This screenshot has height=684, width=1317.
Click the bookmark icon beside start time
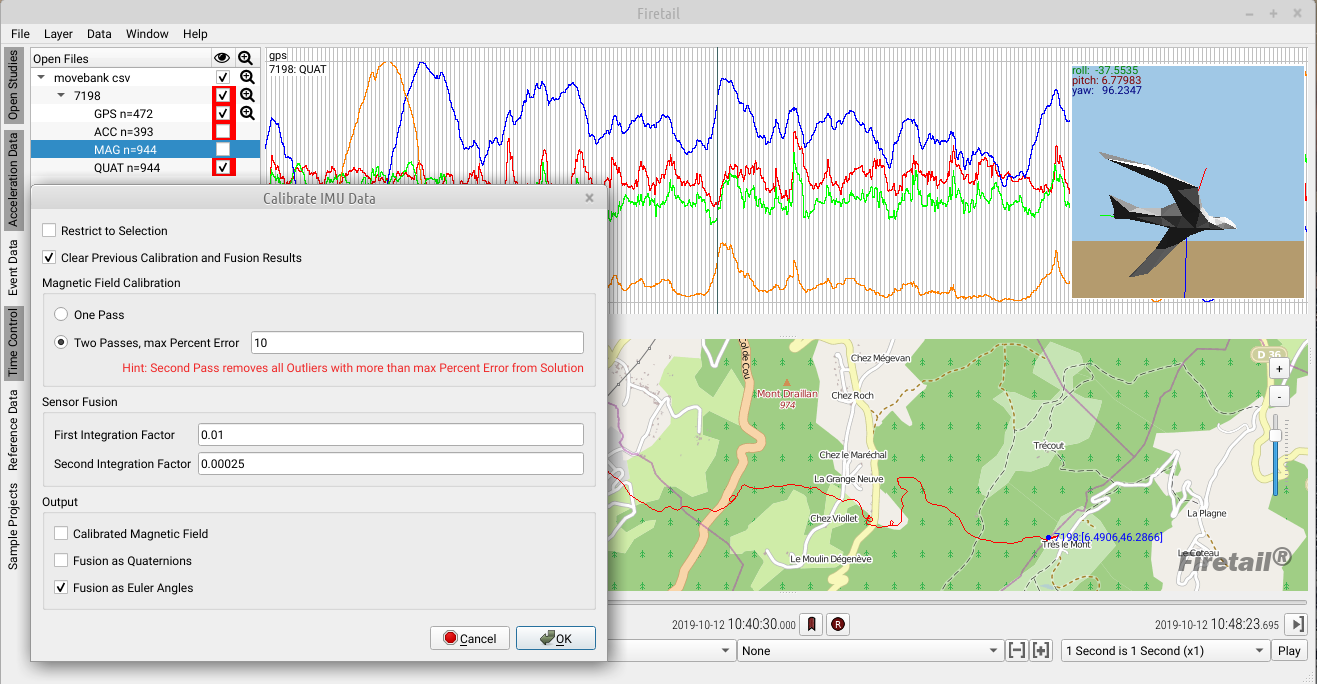813,624
